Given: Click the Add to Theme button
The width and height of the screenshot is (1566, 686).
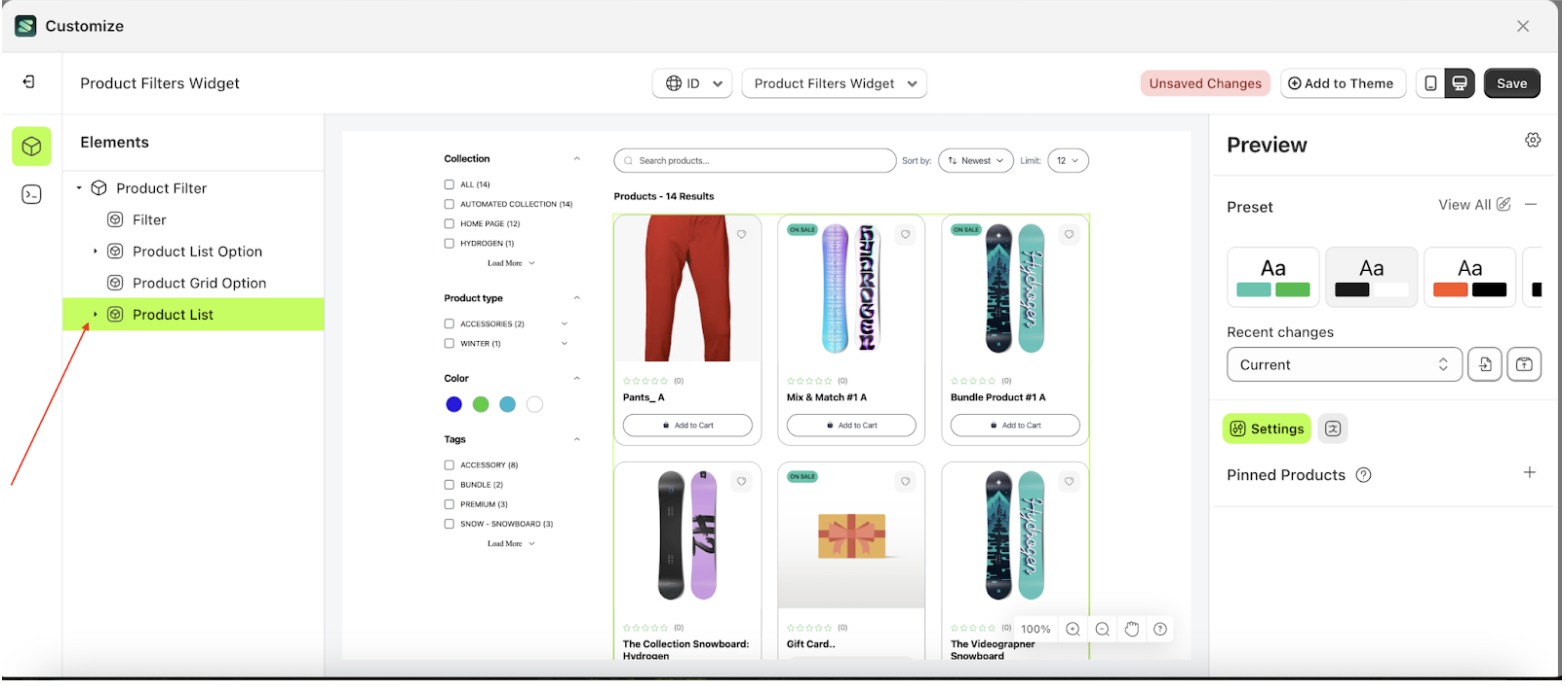Looking at the screenshot, I should [x=1342, y=84].
